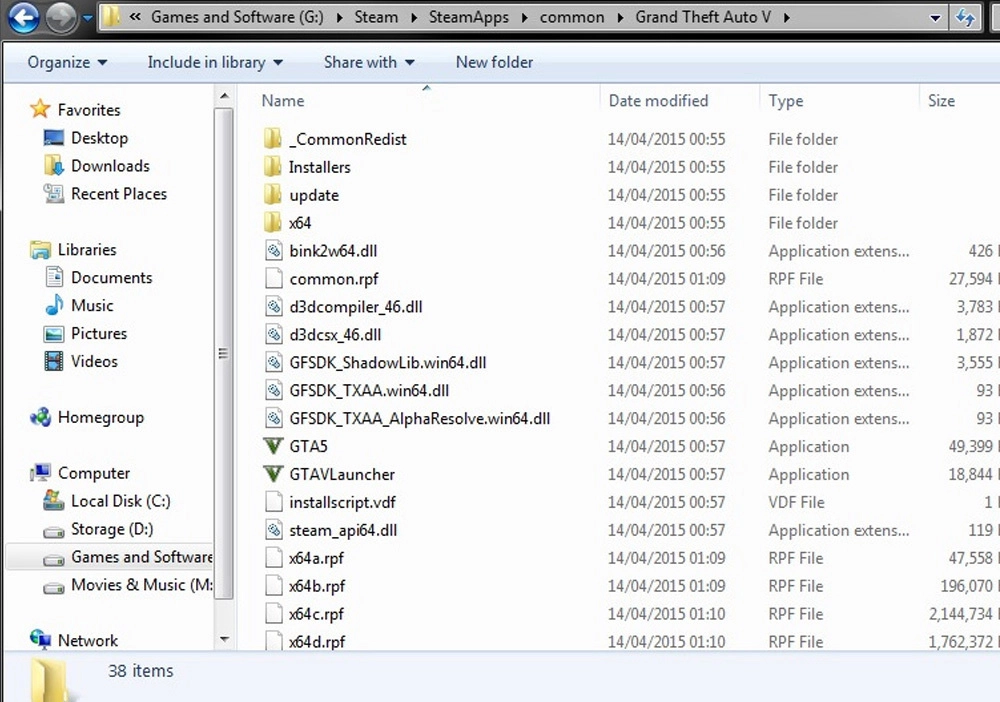The width and height of the screenshot is (1000, 702).
Task: Click the Computer icon in navigation pane
Action: point(40,472)
